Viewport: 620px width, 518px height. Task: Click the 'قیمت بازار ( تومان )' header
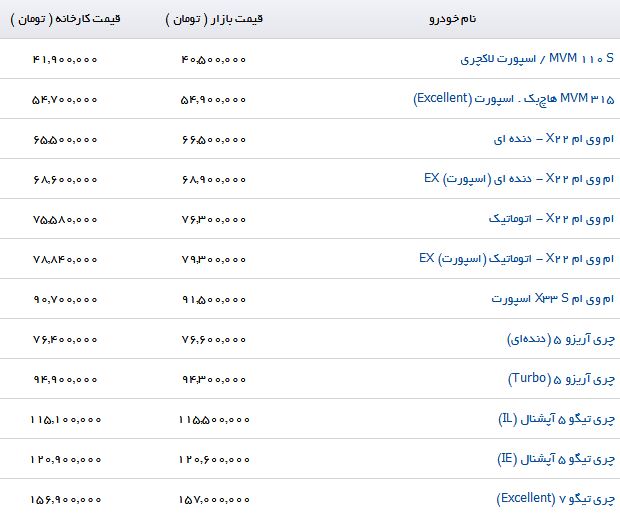214,19
